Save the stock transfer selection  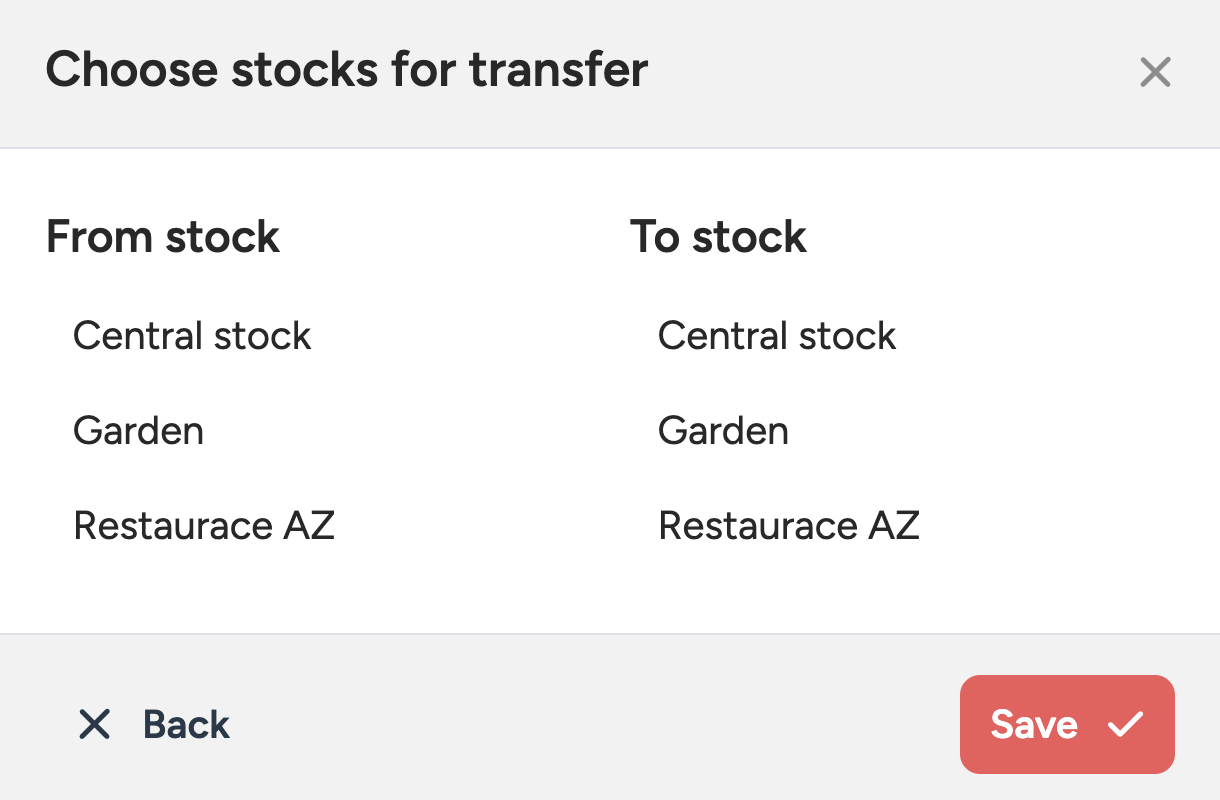pyautogui.click(x=1066, y=724)
